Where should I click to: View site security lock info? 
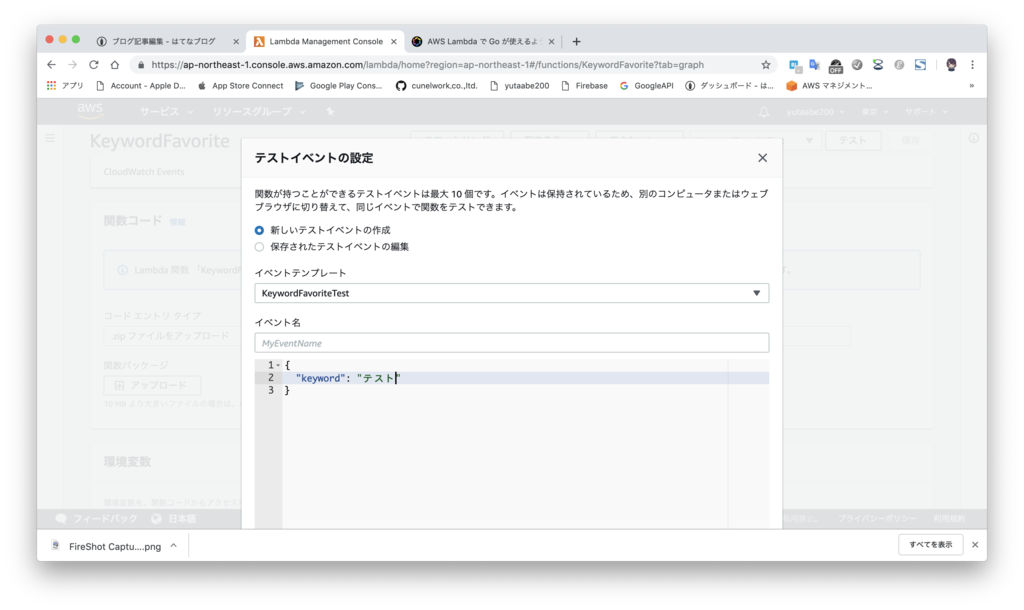tap(140, 65)
